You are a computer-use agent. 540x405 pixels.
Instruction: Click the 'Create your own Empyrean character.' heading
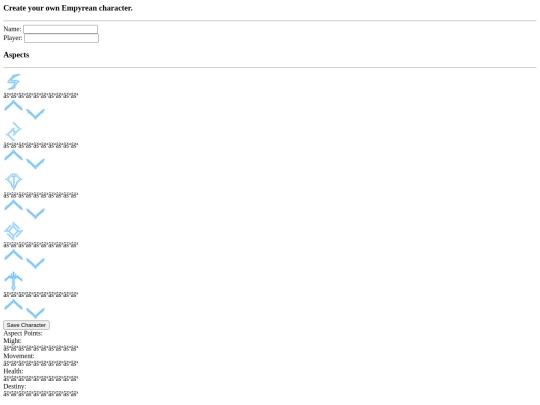tap(68, 8)
